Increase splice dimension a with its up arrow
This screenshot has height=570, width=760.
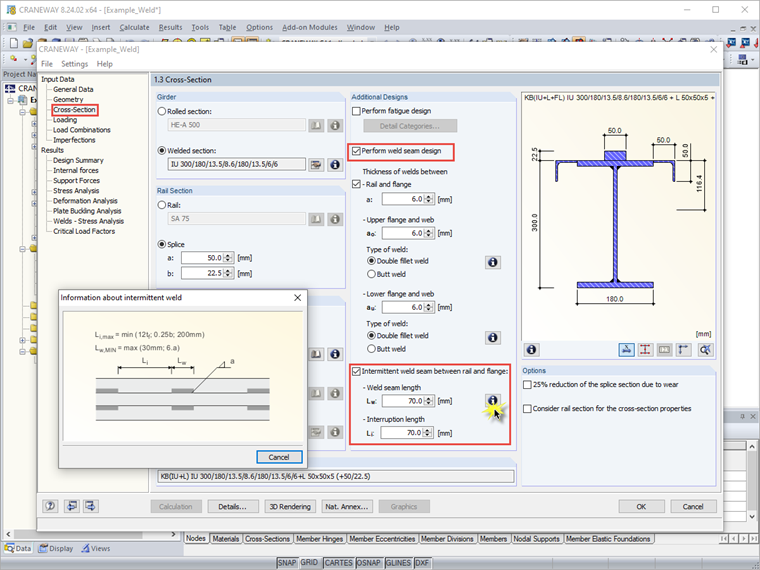coord(228,255)
